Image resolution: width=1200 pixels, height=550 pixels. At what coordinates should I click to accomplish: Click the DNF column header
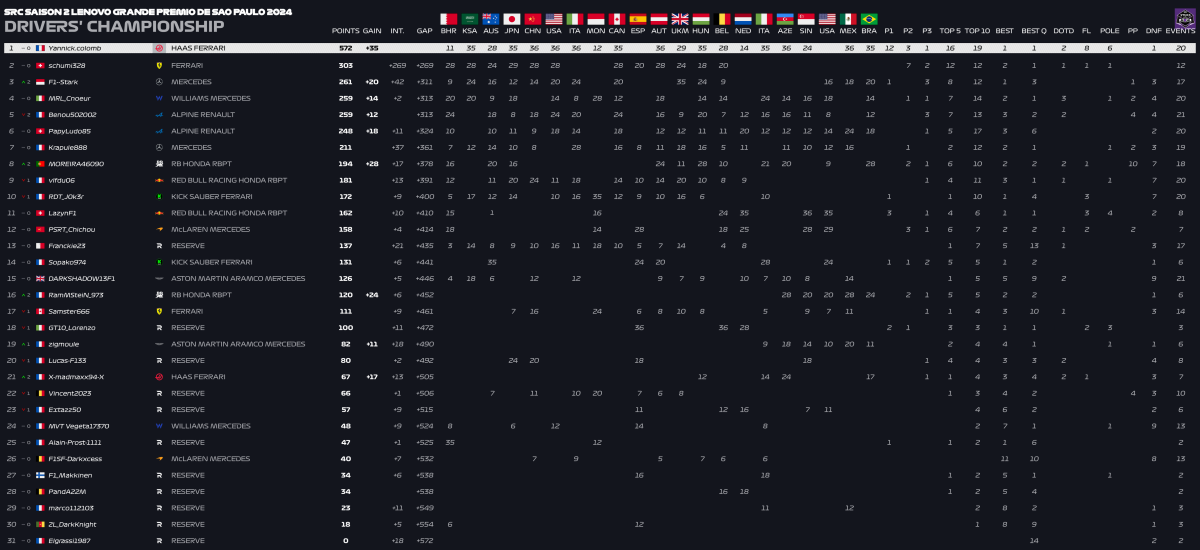pos(1154,31)
